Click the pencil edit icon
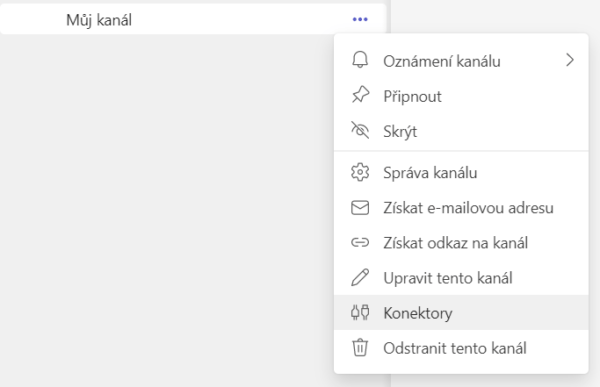The image size is (600, 387). [360, 278]
